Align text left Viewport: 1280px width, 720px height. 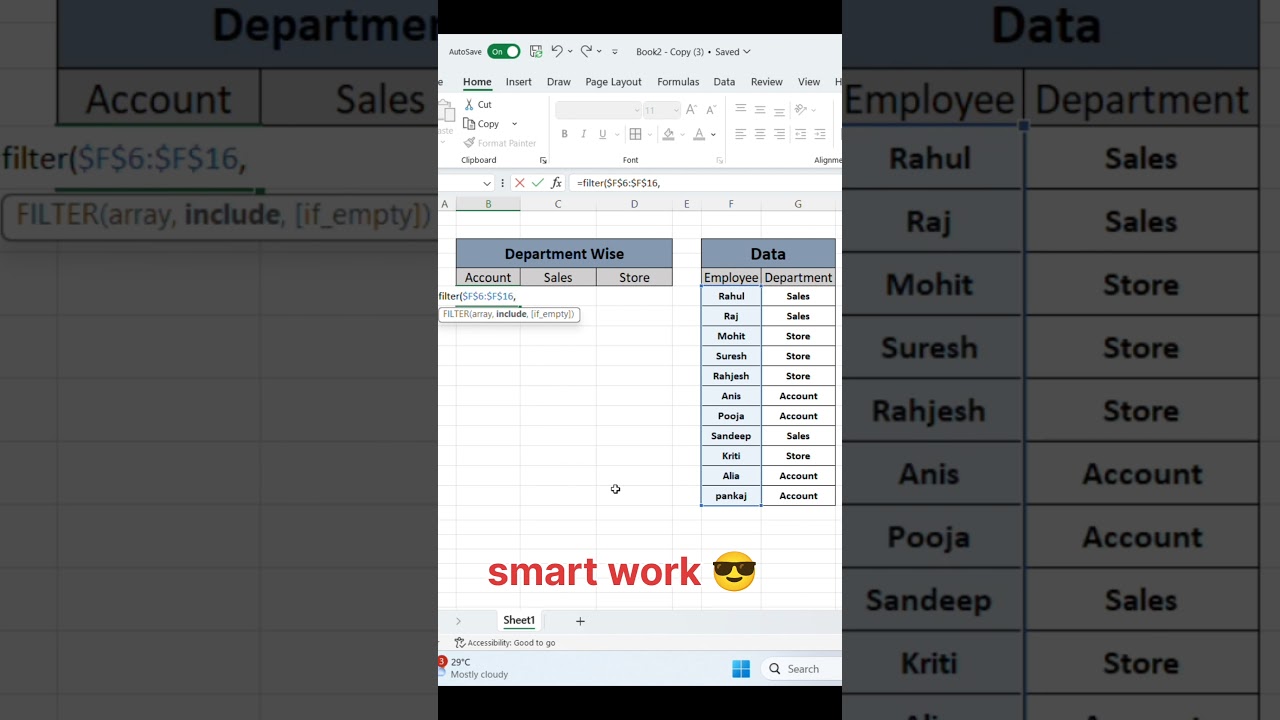741,134
